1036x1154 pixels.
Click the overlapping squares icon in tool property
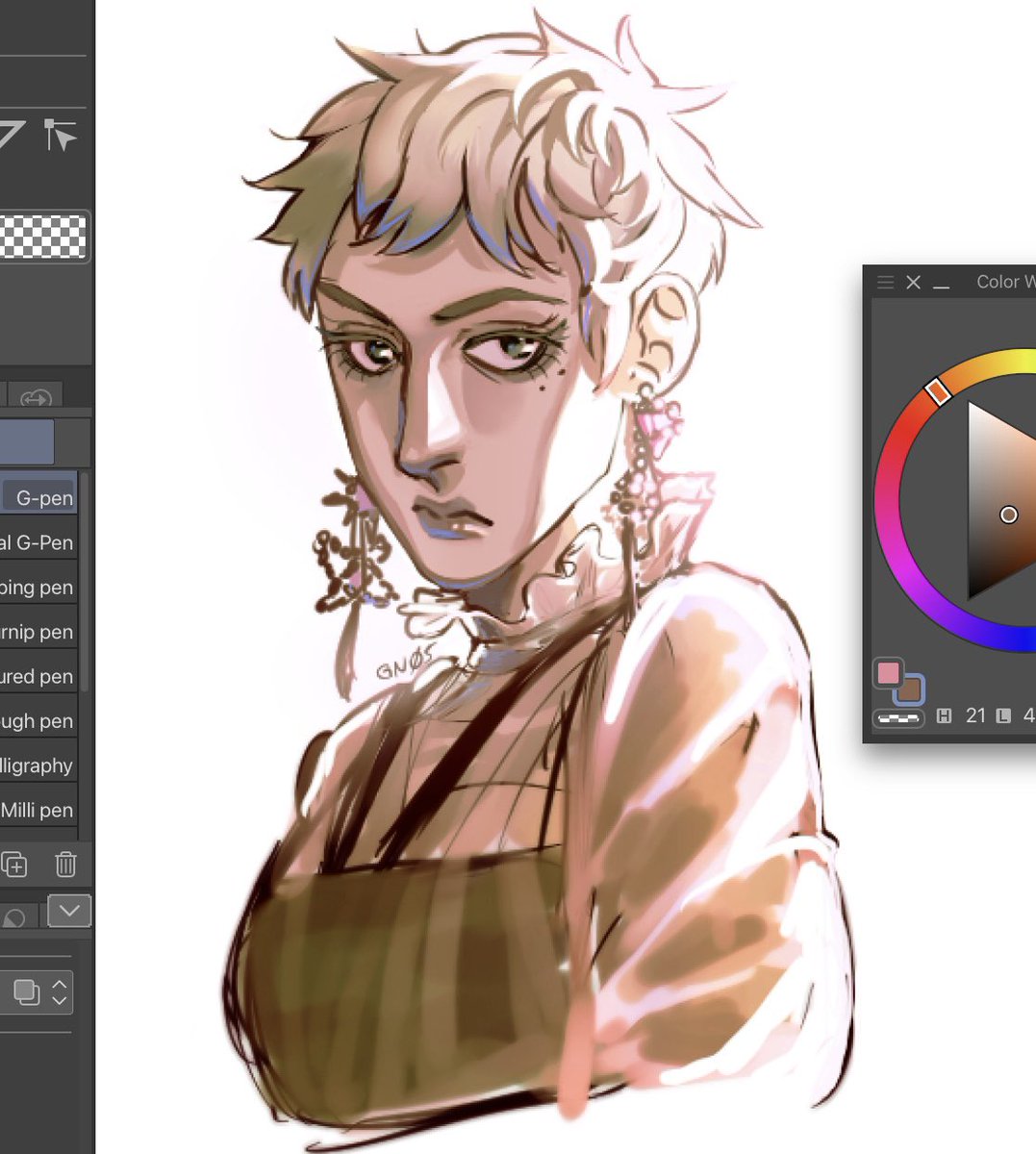[26, 992]
